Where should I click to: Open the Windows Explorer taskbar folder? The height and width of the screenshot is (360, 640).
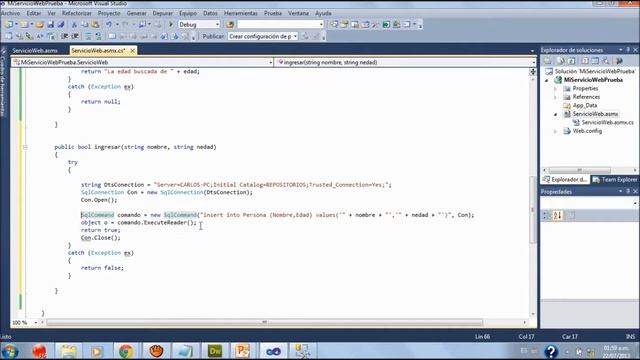point(69,351)
